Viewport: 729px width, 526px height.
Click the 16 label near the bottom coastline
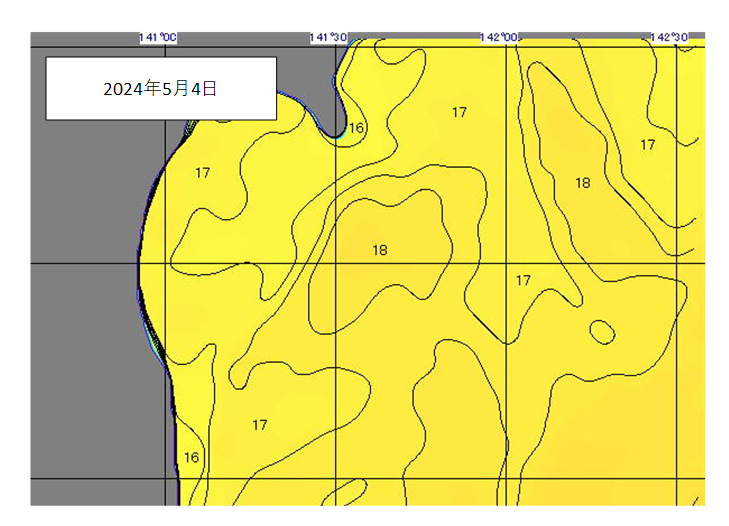click(192, 458)
